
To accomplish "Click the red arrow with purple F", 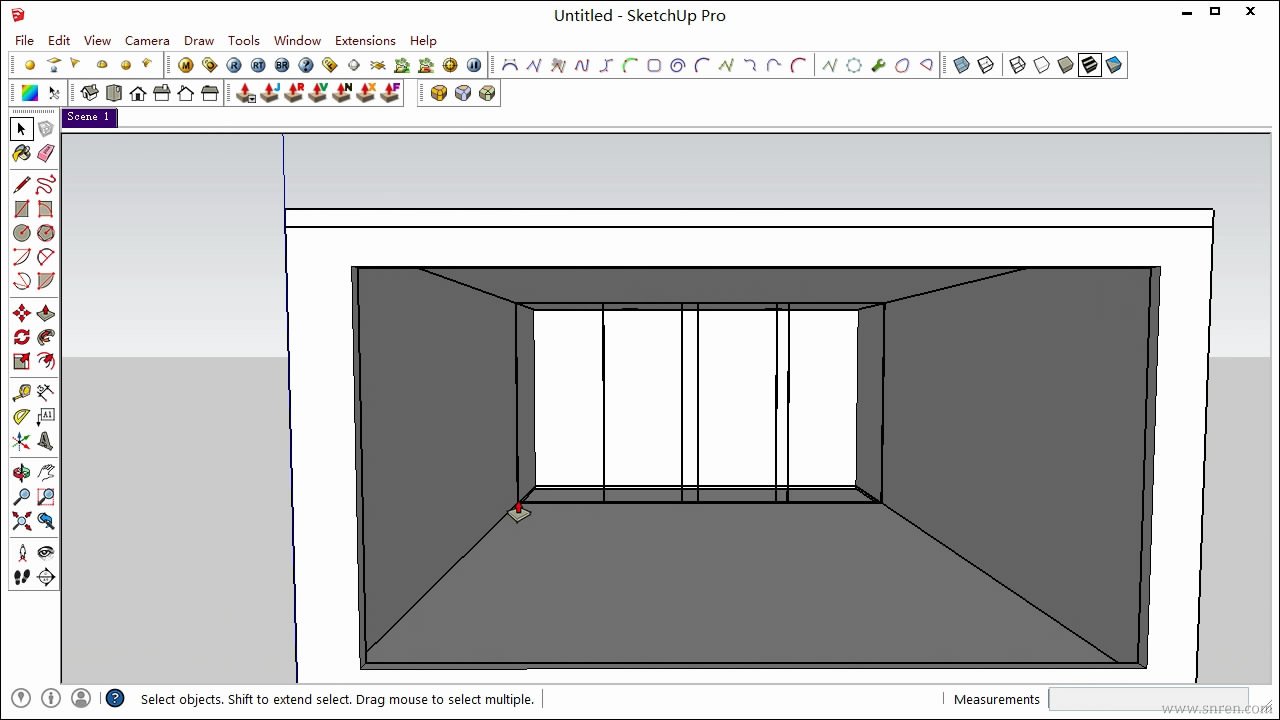I will [x=390, y=93].
